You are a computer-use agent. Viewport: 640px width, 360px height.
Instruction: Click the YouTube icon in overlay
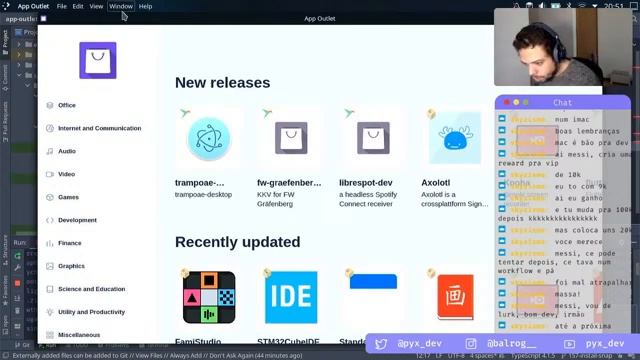point(569,344)
